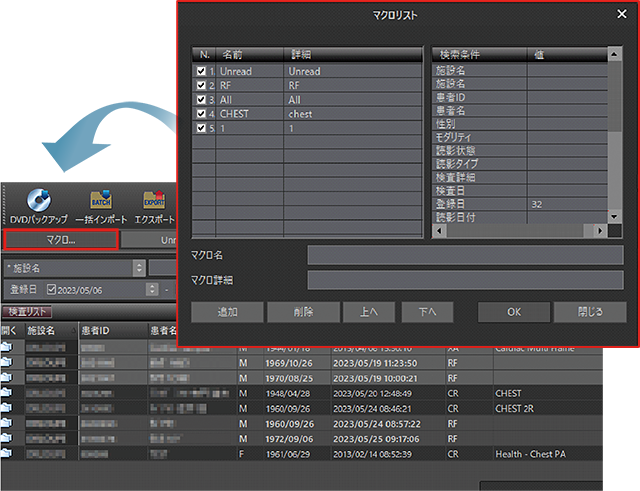The height and width of the screenshot is (491, 640).
Task: Click the Batch Import icon
Action: tap(101, 198)
